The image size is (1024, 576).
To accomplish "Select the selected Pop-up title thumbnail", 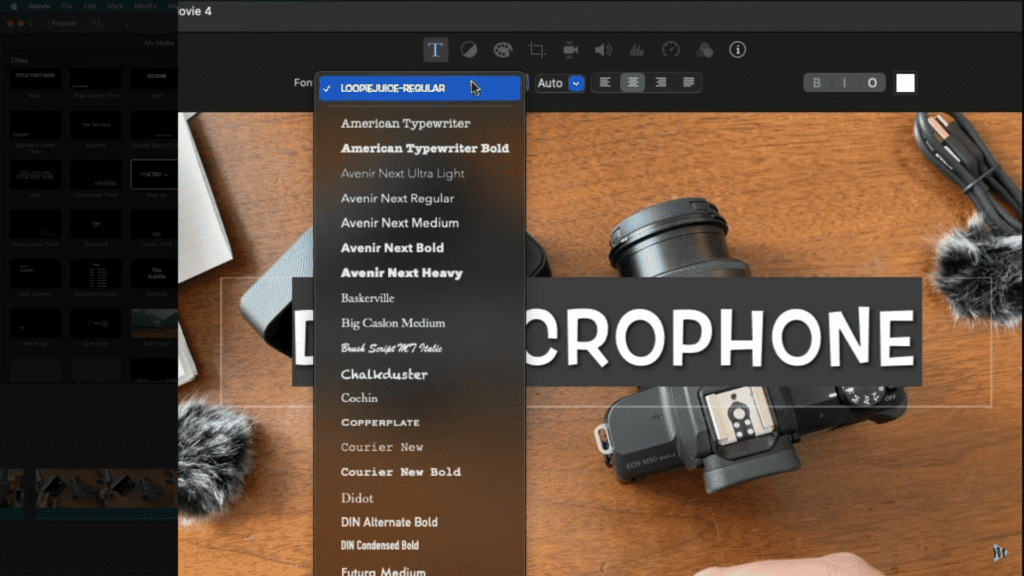I will coord(154,174).
